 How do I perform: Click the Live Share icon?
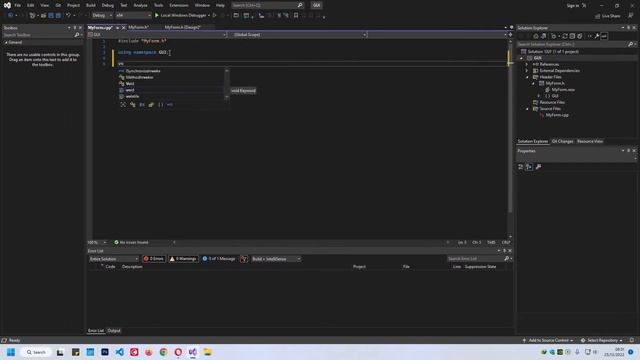[608, 16]
